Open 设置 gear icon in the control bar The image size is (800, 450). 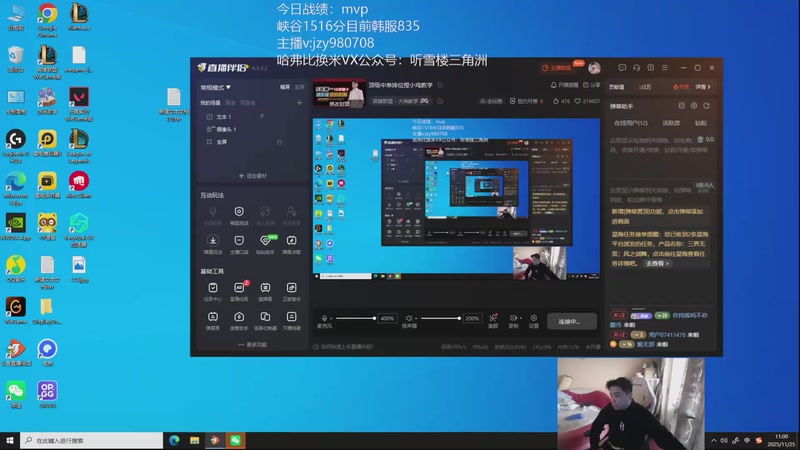point(534,320)
